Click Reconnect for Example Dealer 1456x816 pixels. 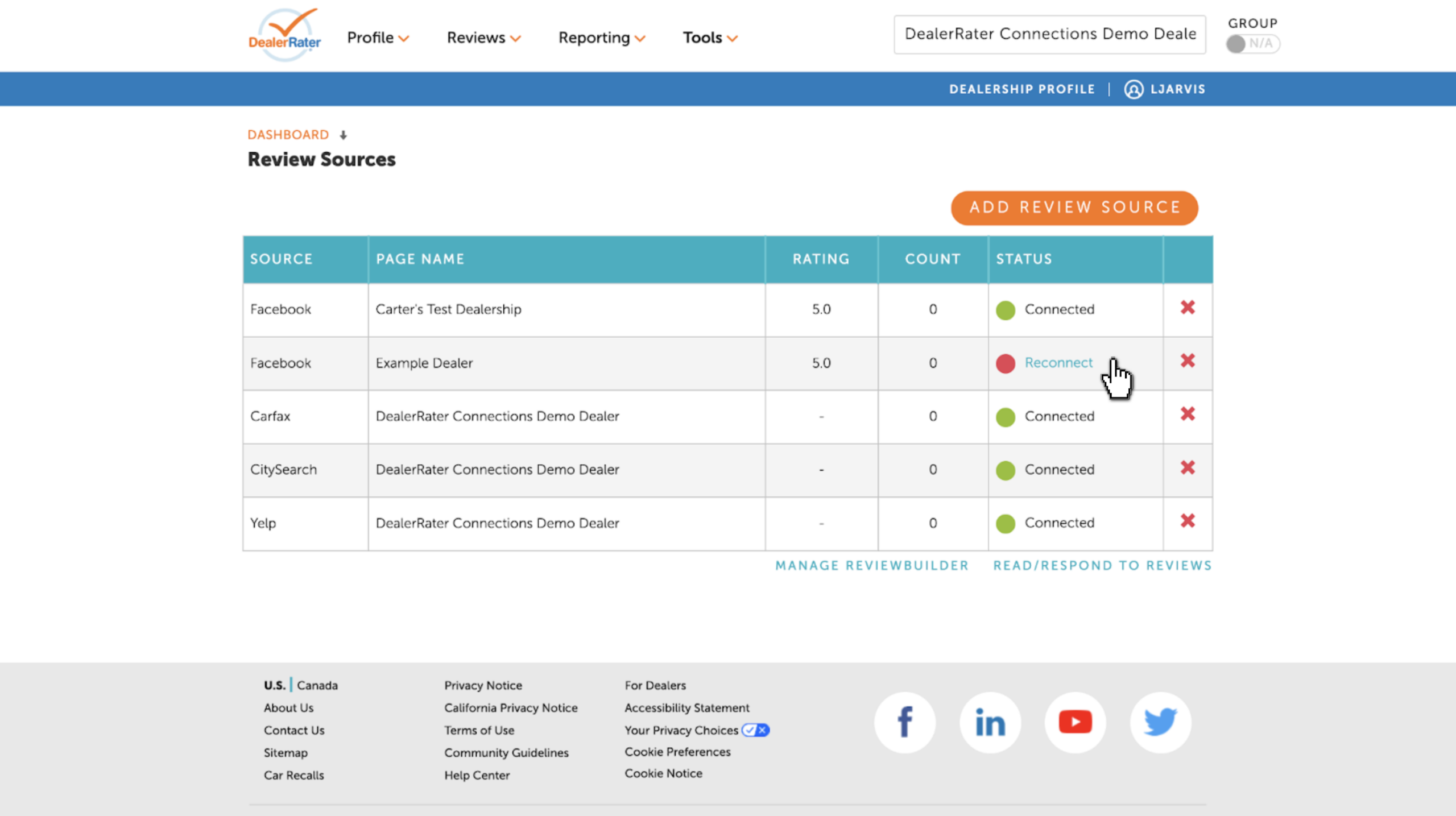tap(1058, 363)
